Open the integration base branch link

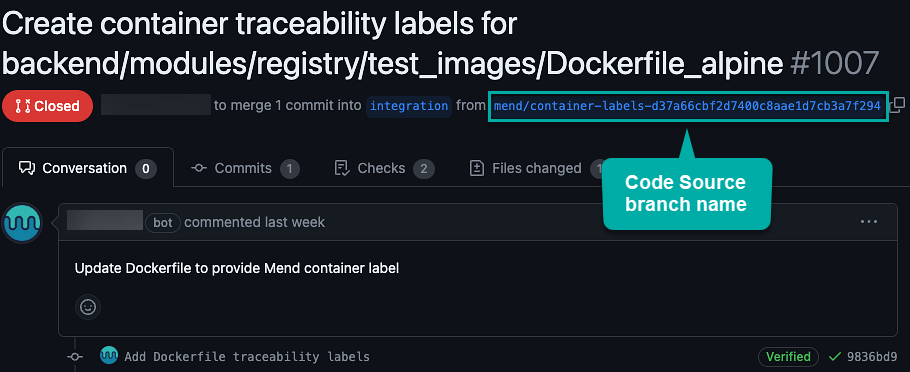coord(409,106)
